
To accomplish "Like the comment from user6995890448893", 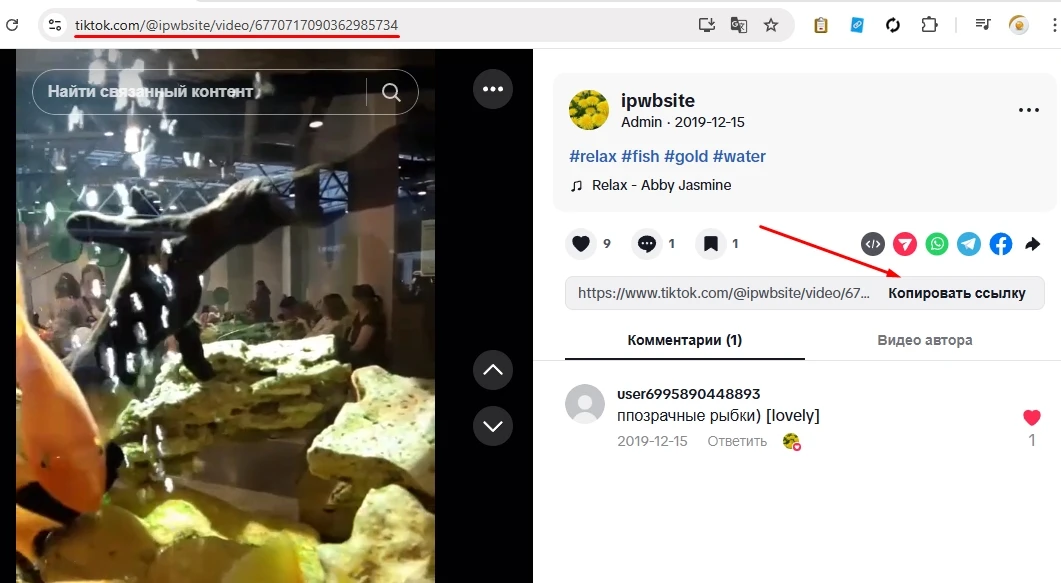I will pos(1032,418).
